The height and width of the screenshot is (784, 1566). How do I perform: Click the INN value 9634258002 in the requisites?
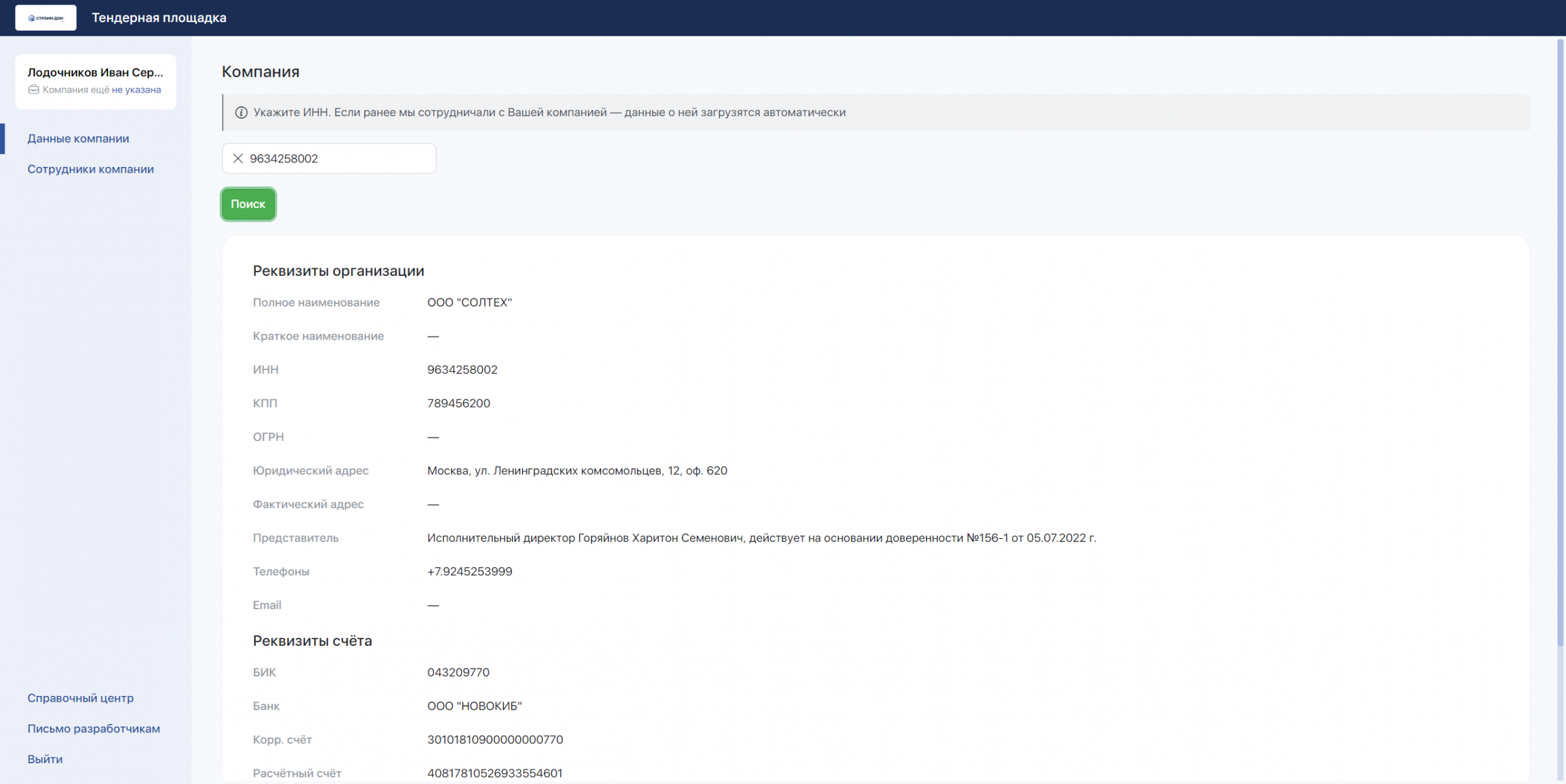tap(462, 370)
